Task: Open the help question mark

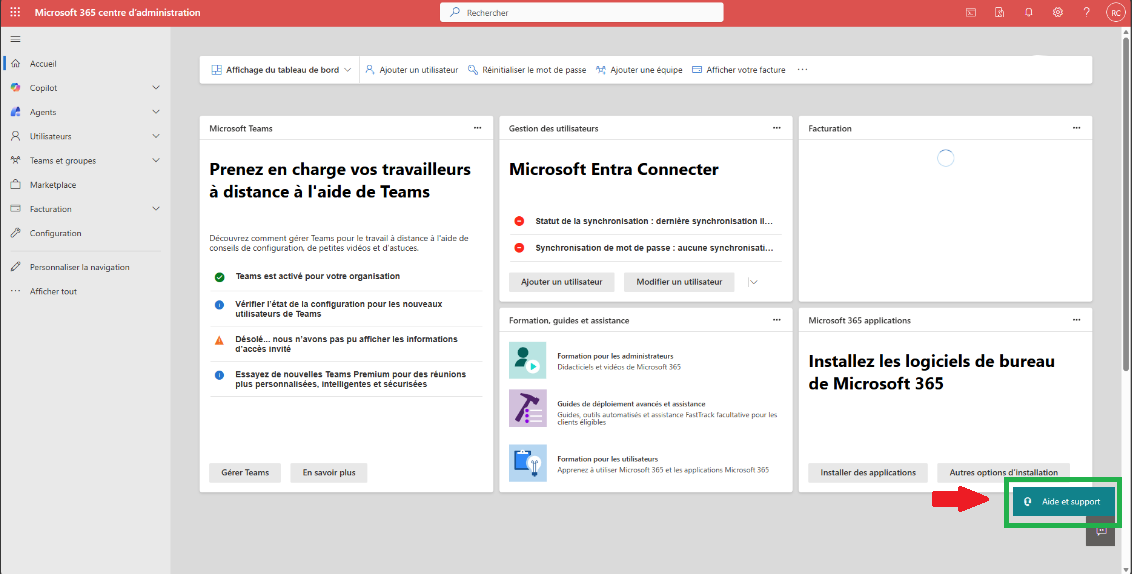Action: tap(1087, 12)
